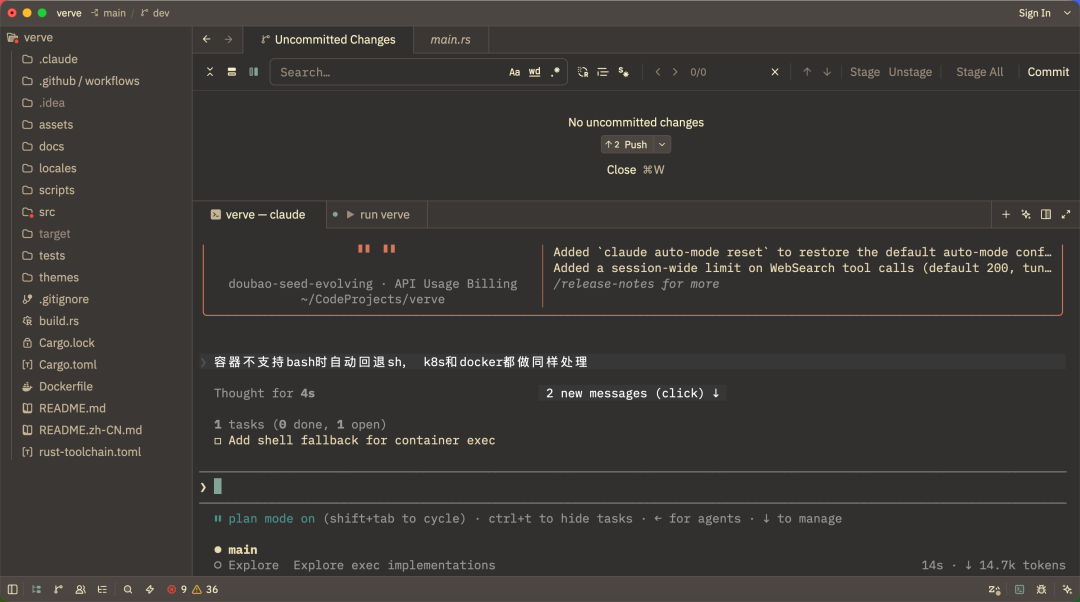Screen dimensions: 1080x602
Task: Select the Uncommitted Changes tab
Action: coord(329,40)
